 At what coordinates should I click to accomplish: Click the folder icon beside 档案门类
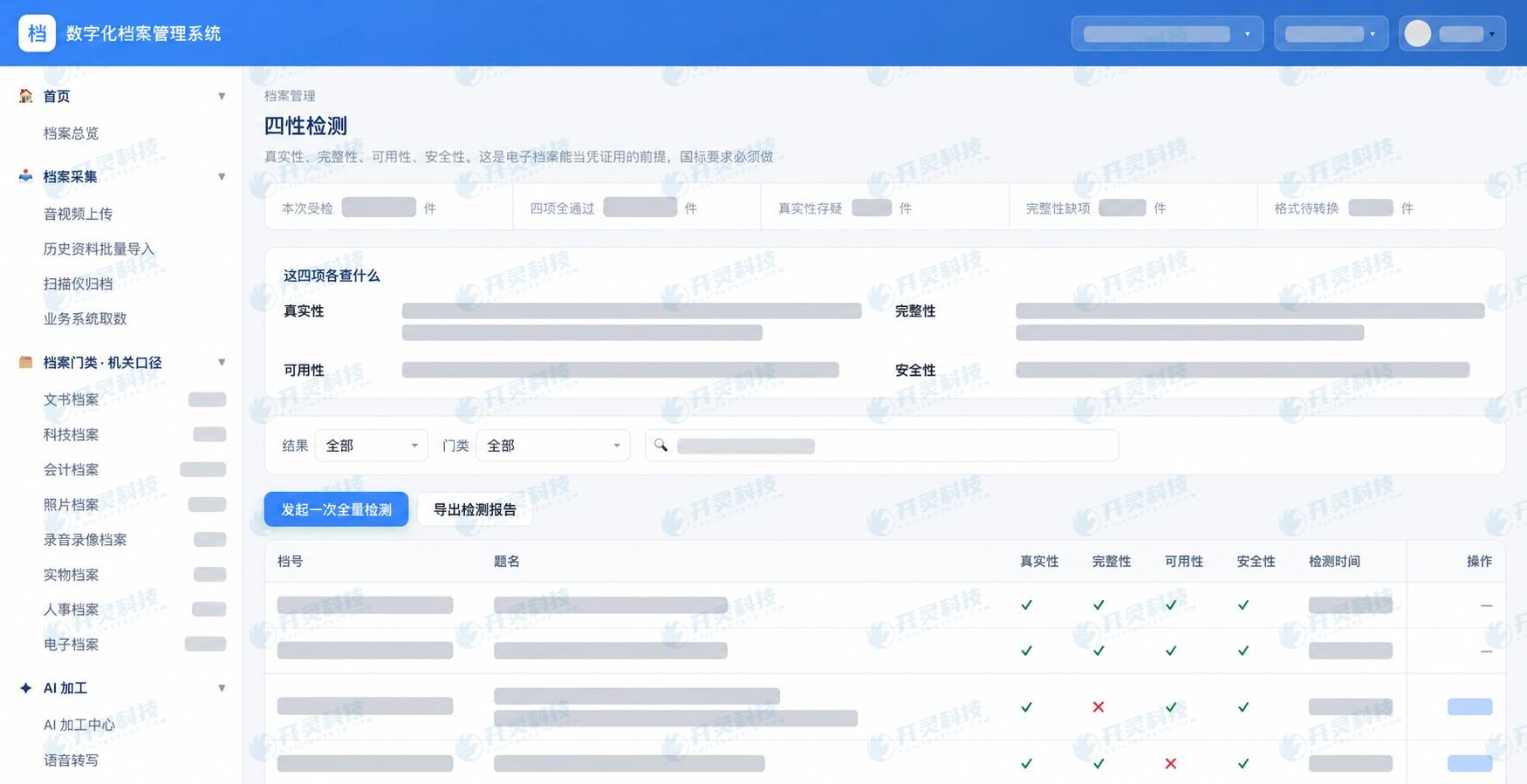click(26, 362)
